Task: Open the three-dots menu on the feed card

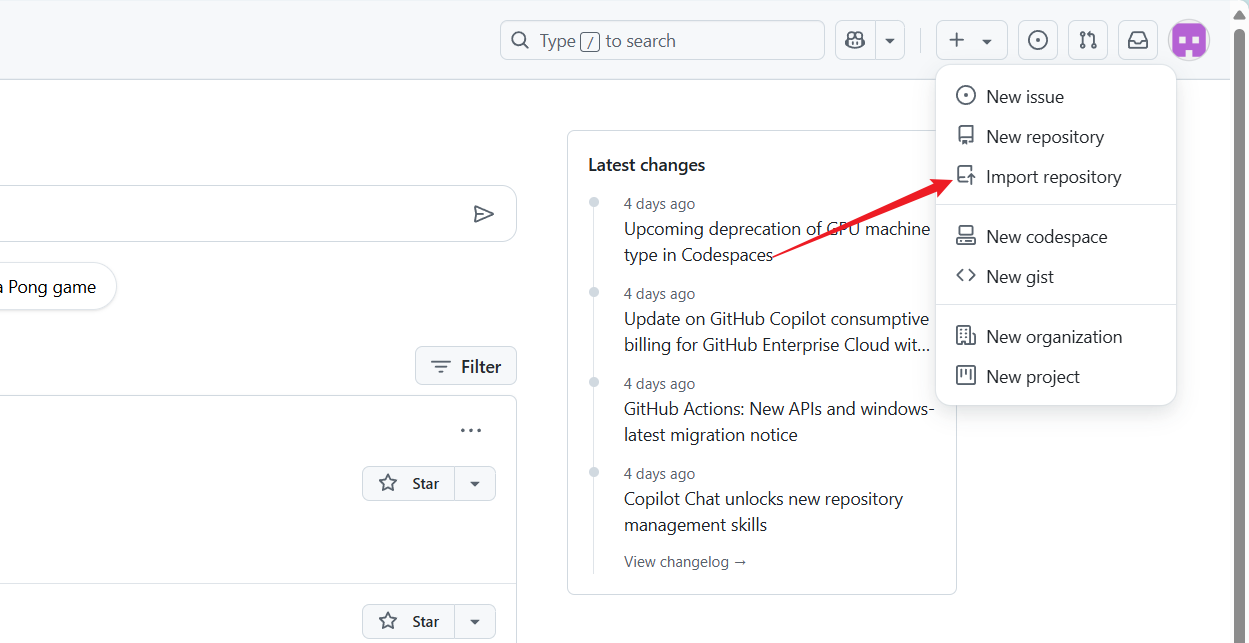Action: click(x=471, y=431)
